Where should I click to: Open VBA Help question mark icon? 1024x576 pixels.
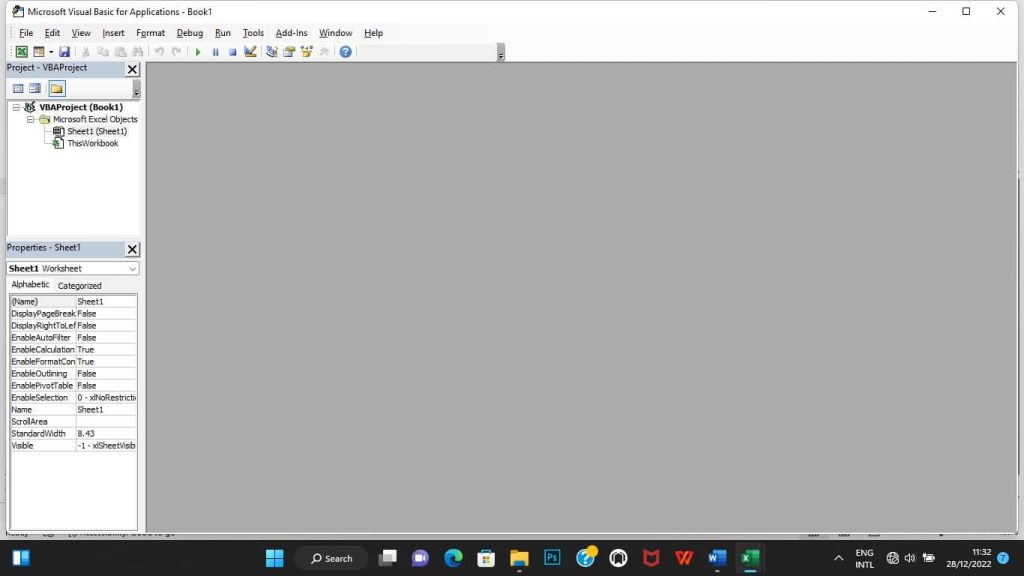coord(345,52)
